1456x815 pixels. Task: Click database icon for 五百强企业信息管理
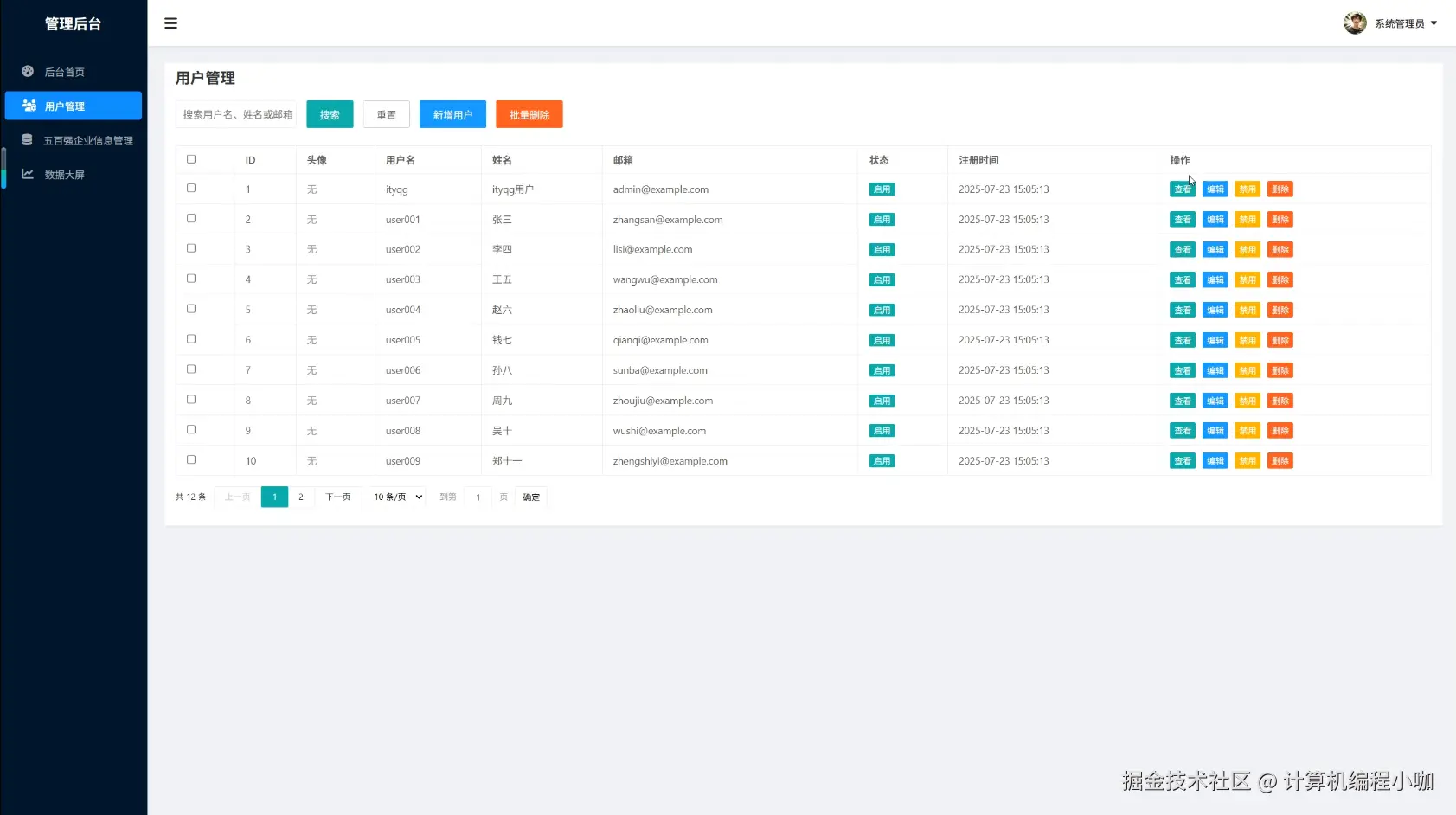(27, 139)
